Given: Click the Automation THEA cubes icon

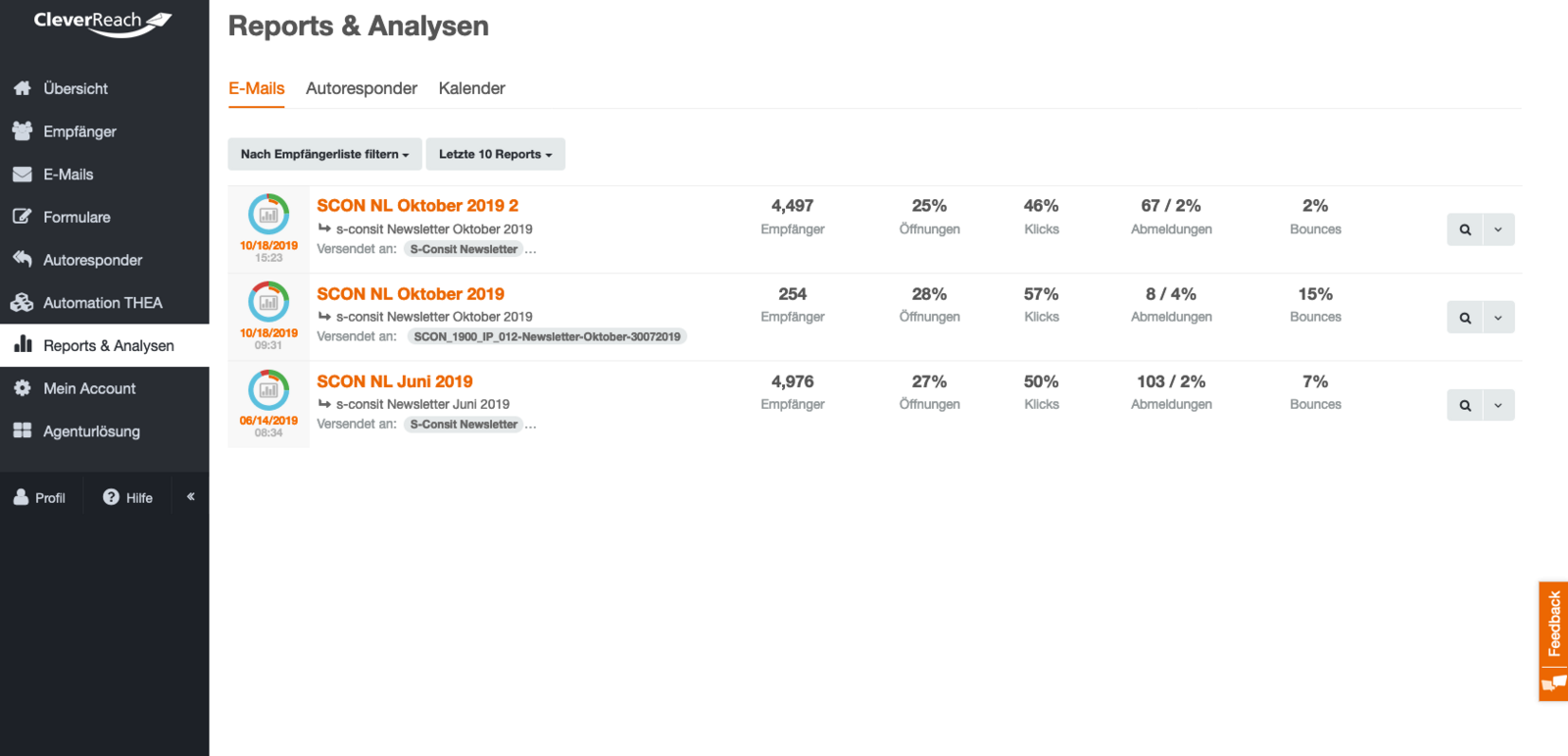Looking at the screenshot, I should [x=23, y=303].
